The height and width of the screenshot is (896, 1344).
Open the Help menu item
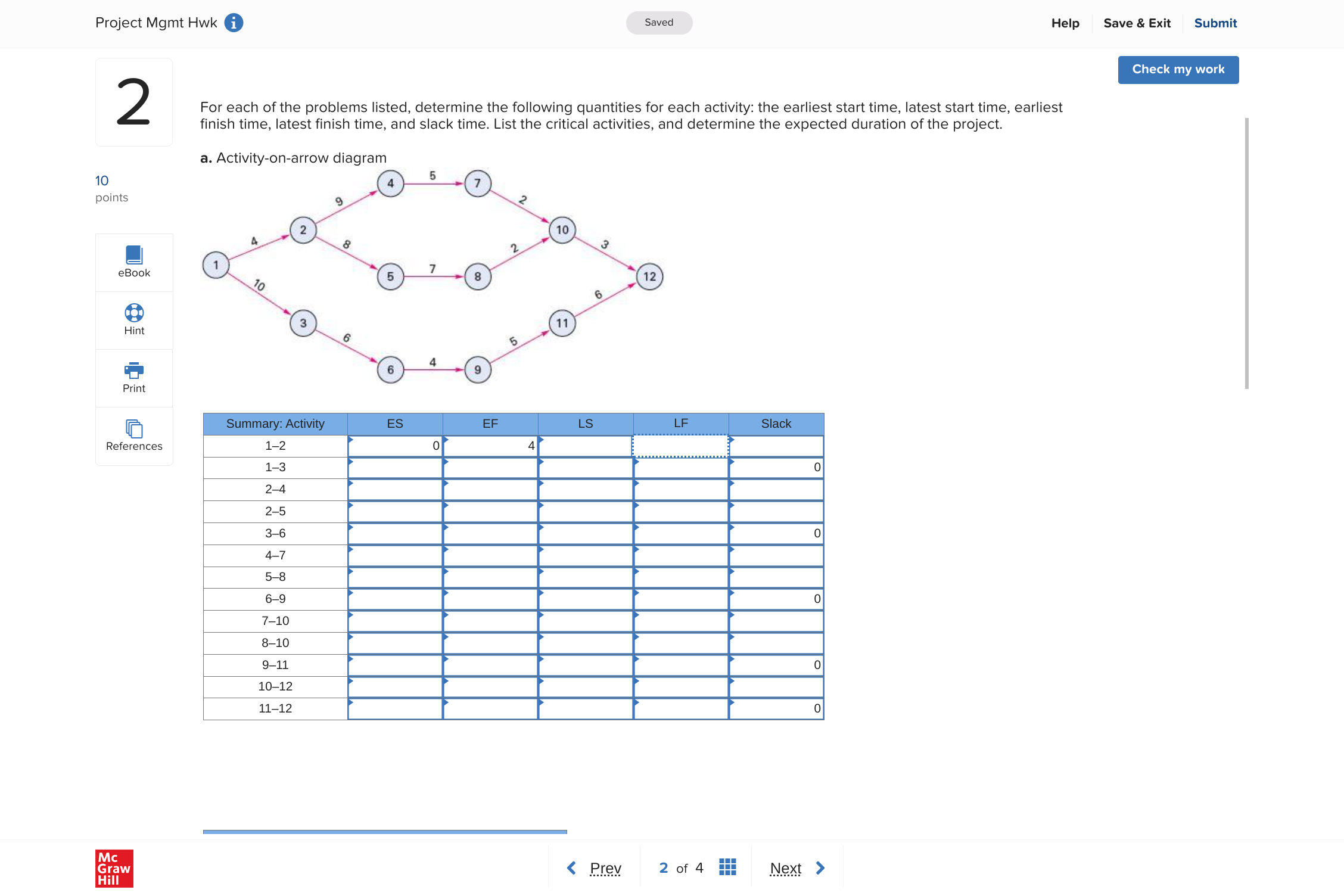click(1065, 23)
